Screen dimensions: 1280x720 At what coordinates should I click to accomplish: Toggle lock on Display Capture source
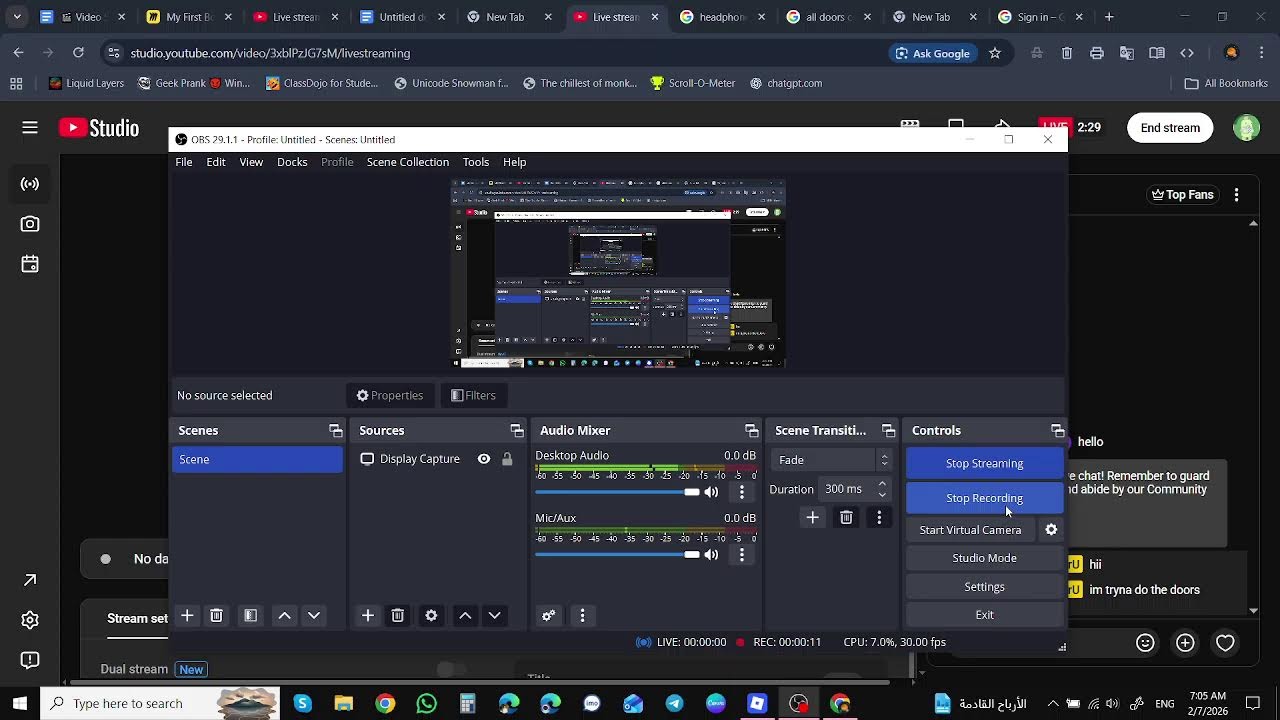pyautogui.click(x=507, y=459)
